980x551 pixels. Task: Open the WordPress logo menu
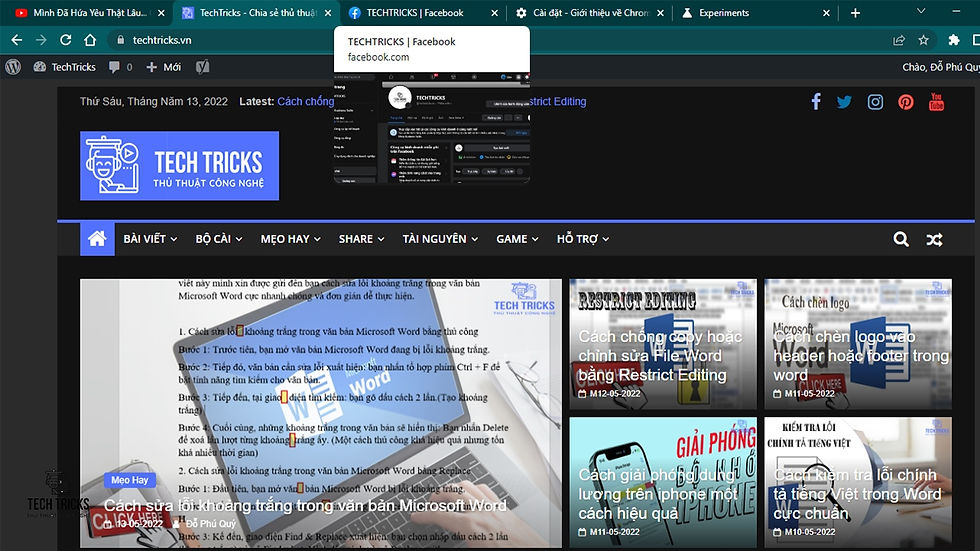coord(13,67)
